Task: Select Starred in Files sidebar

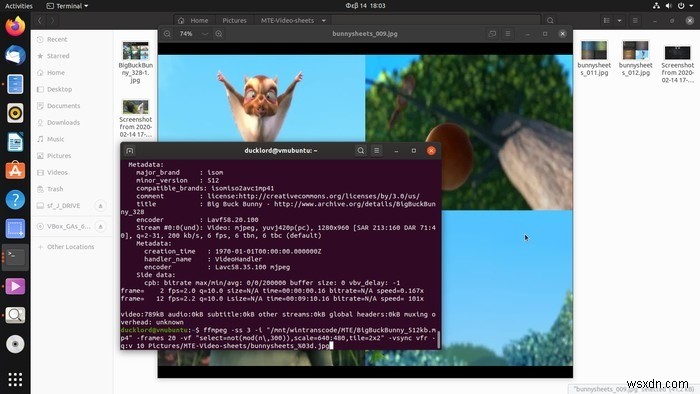Action: coord(71,56)
